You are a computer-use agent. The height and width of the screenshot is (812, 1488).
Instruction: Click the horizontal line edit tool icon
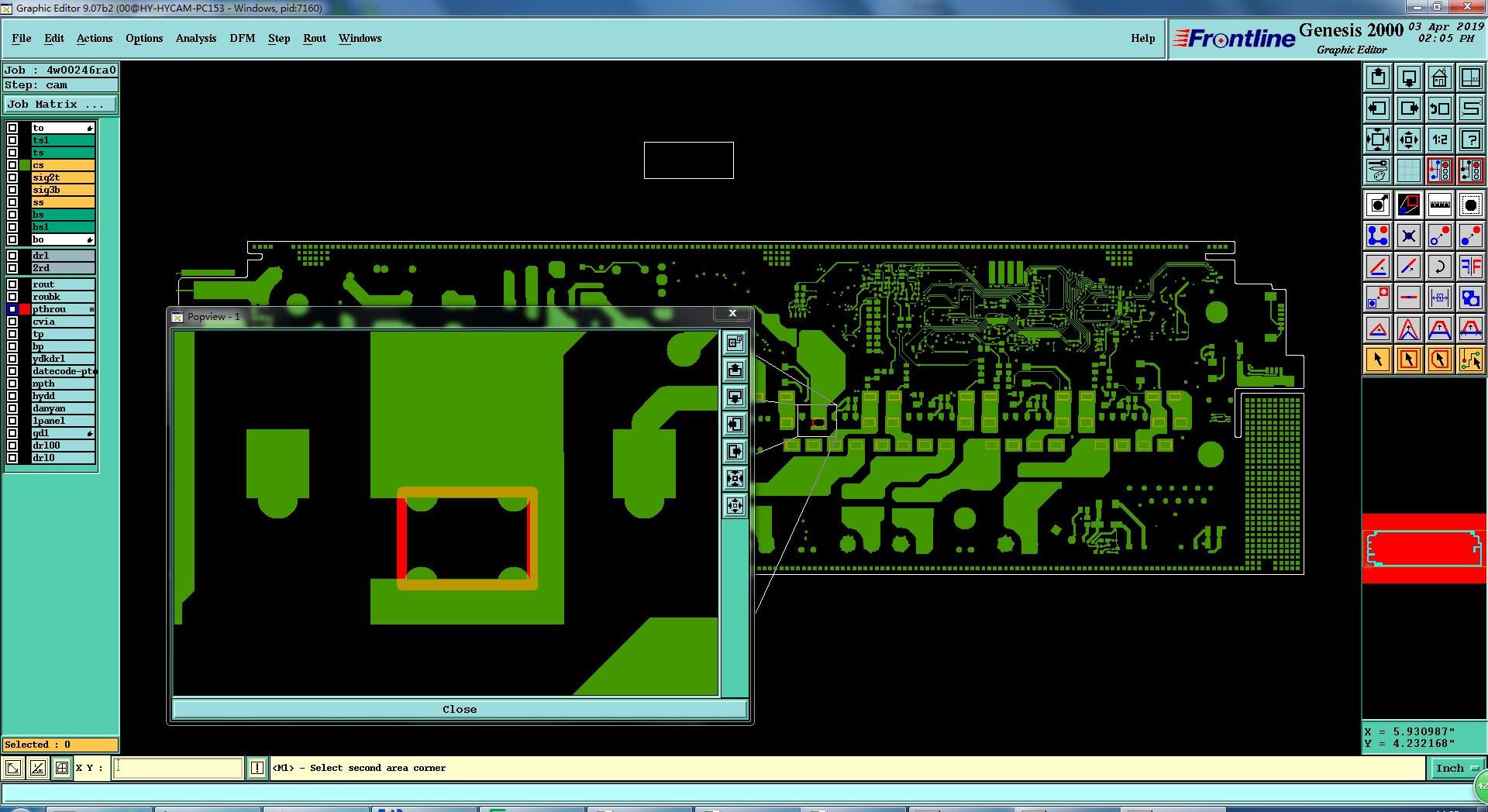[x=1409, y=298]
